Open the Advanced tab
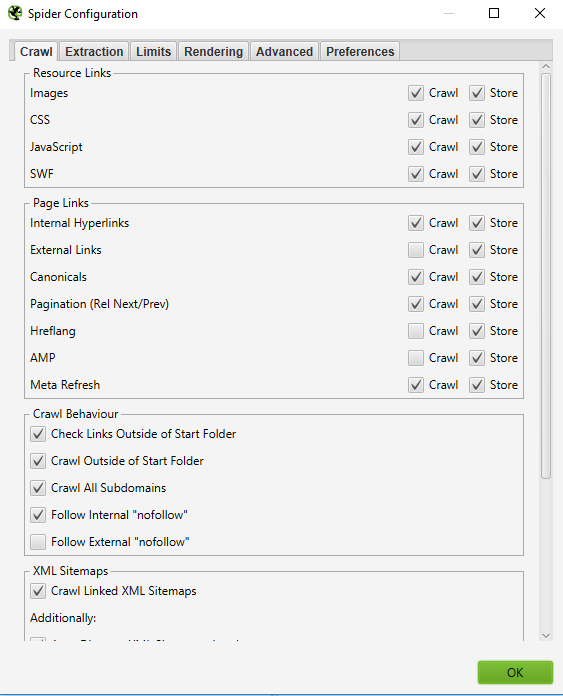Viewport: 563px width, 696px height. [x=285, y=51]
